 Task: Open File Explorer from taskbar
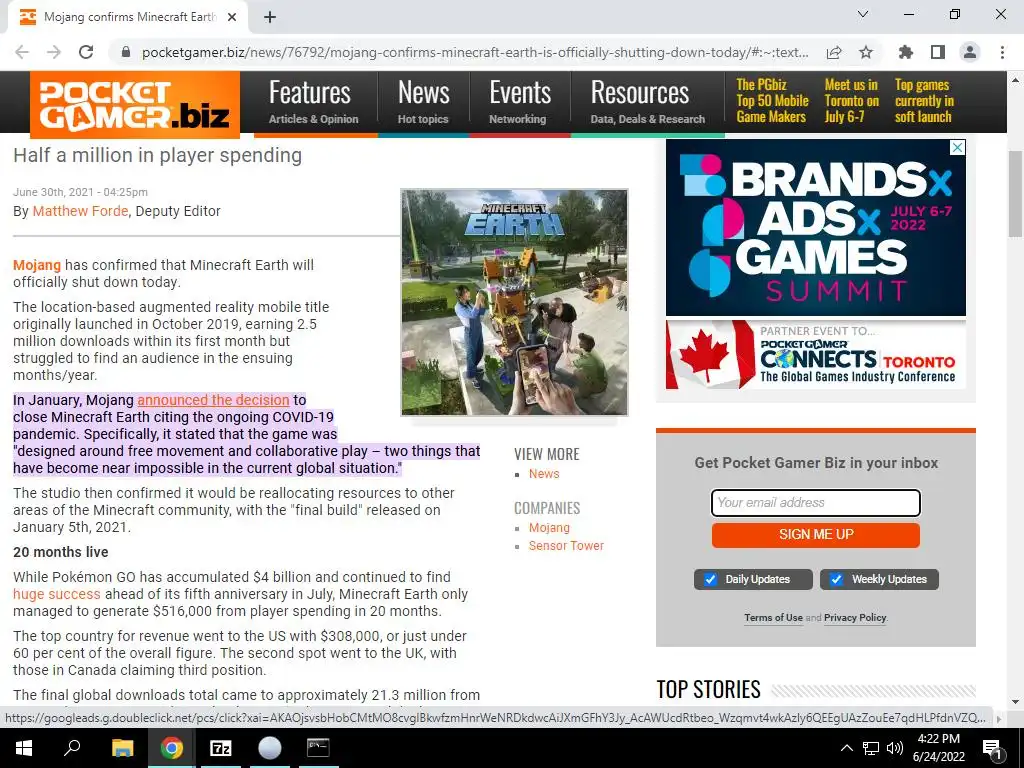122,748
